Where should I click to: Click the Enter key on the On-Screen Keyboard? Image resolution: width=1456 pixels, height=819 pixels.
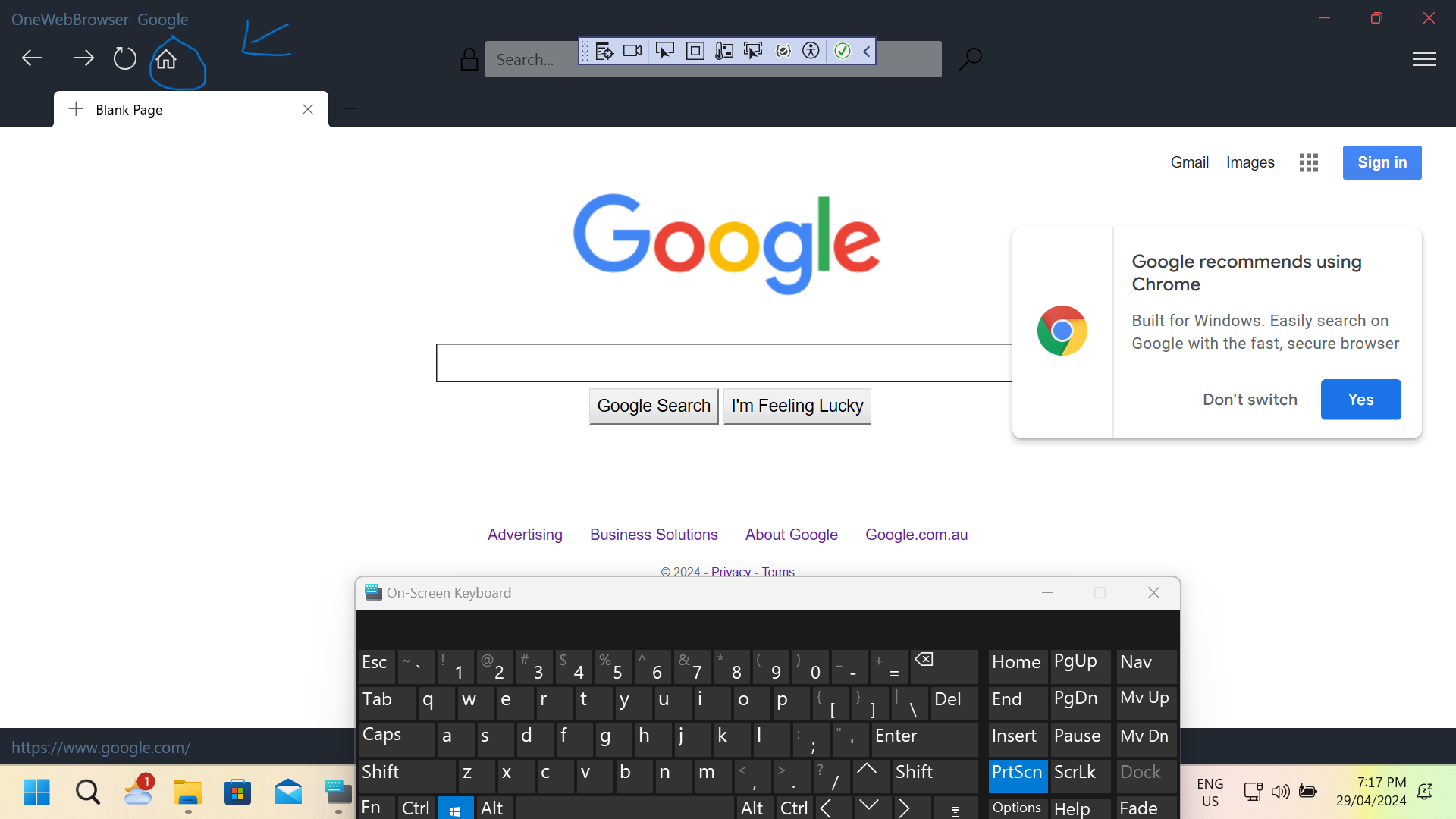924,739
